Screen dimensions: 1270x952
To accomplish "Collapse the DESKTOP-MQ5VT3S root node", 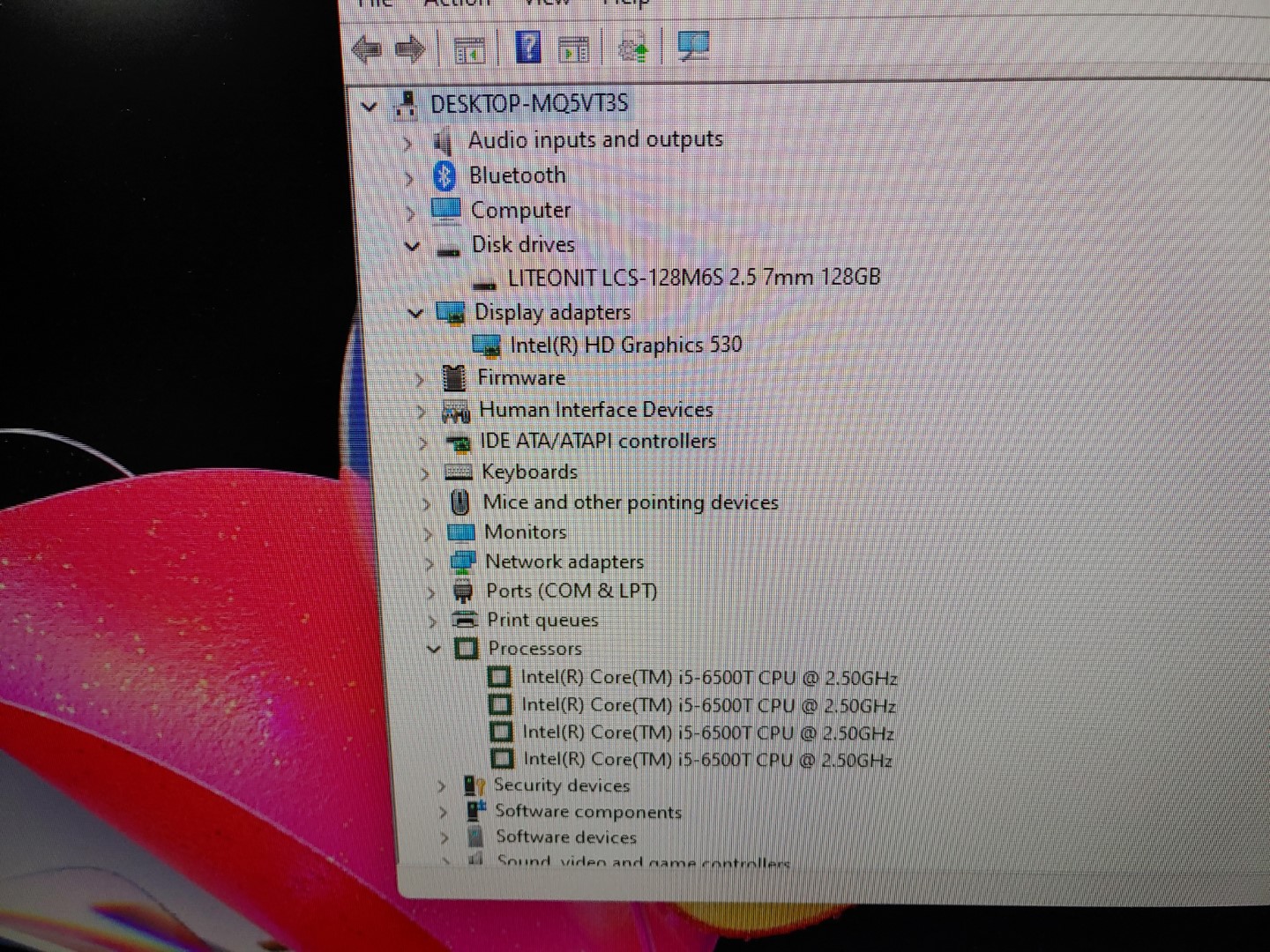I will 370,108.
